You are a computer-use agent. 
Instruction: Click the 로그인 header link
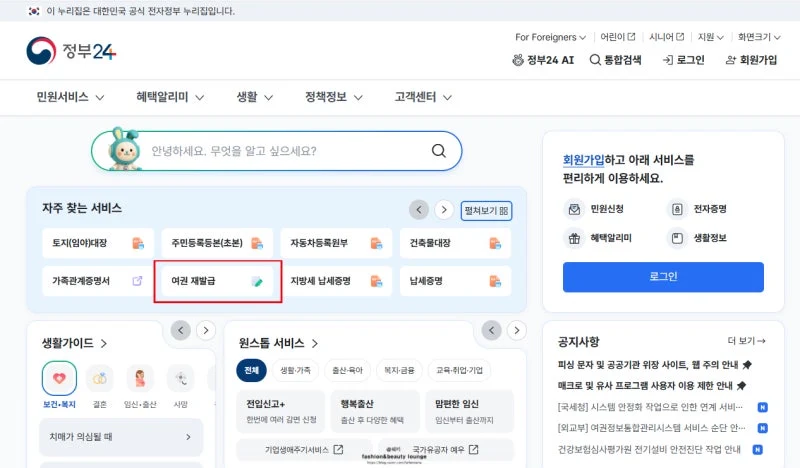tap(683, 60)
